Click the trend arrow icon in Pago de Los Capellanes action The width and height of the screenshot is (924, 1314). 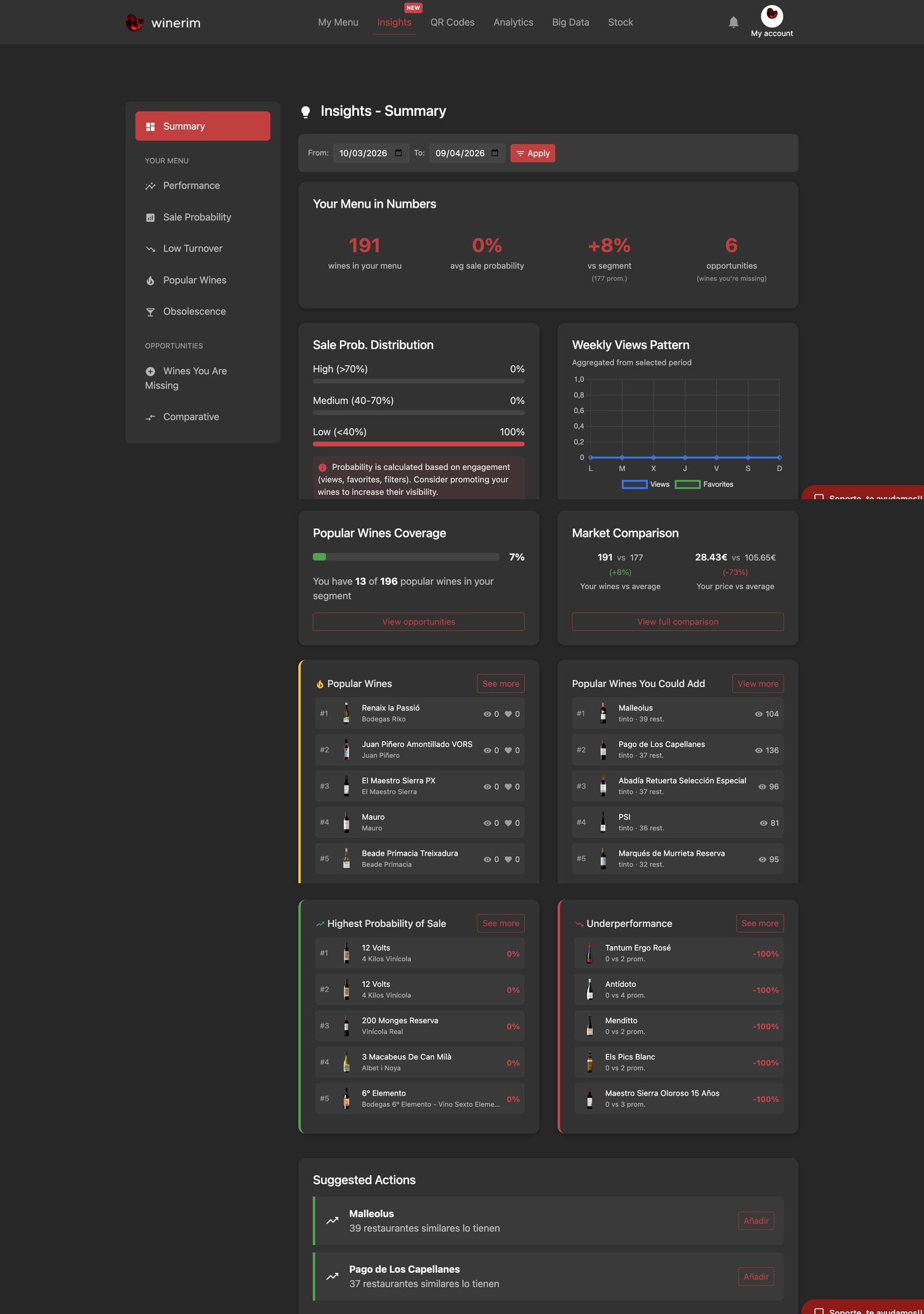[333, 1276]
